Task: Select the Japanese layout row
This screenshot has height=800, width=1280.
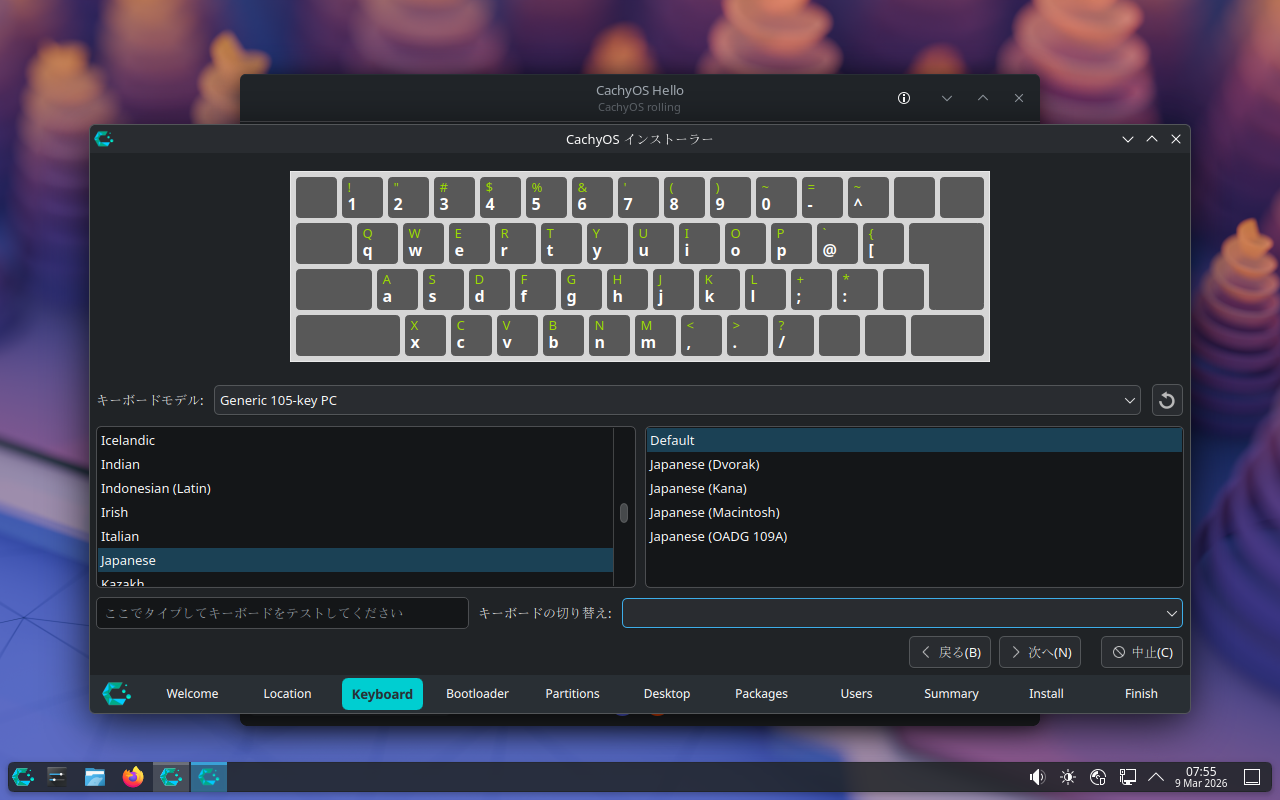Action: [x=355, y=560]
